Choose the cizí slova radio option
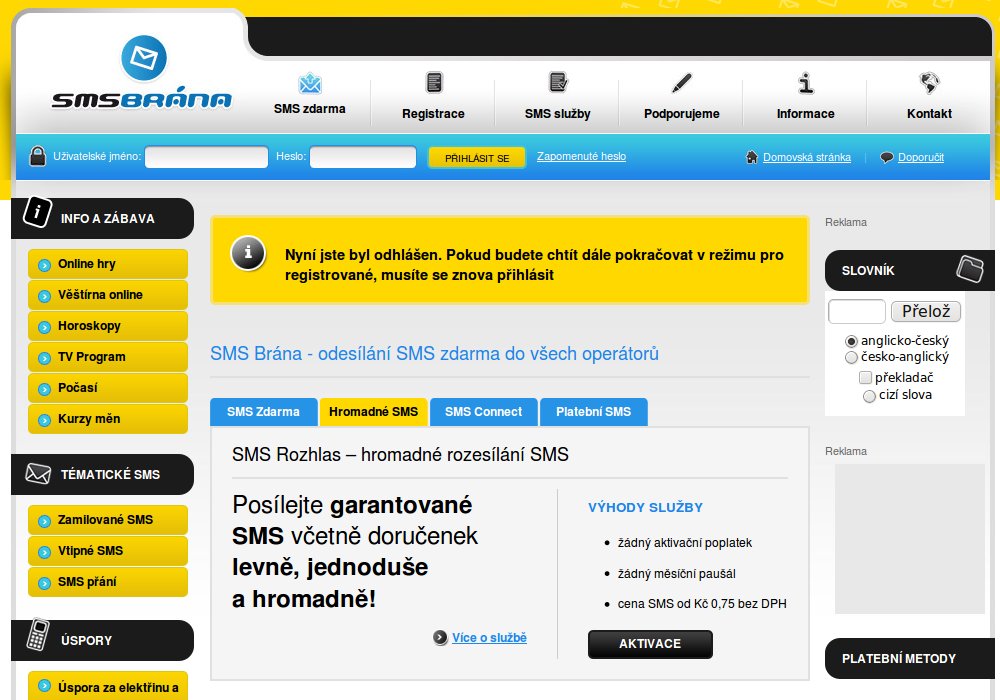 click(869, 395)
